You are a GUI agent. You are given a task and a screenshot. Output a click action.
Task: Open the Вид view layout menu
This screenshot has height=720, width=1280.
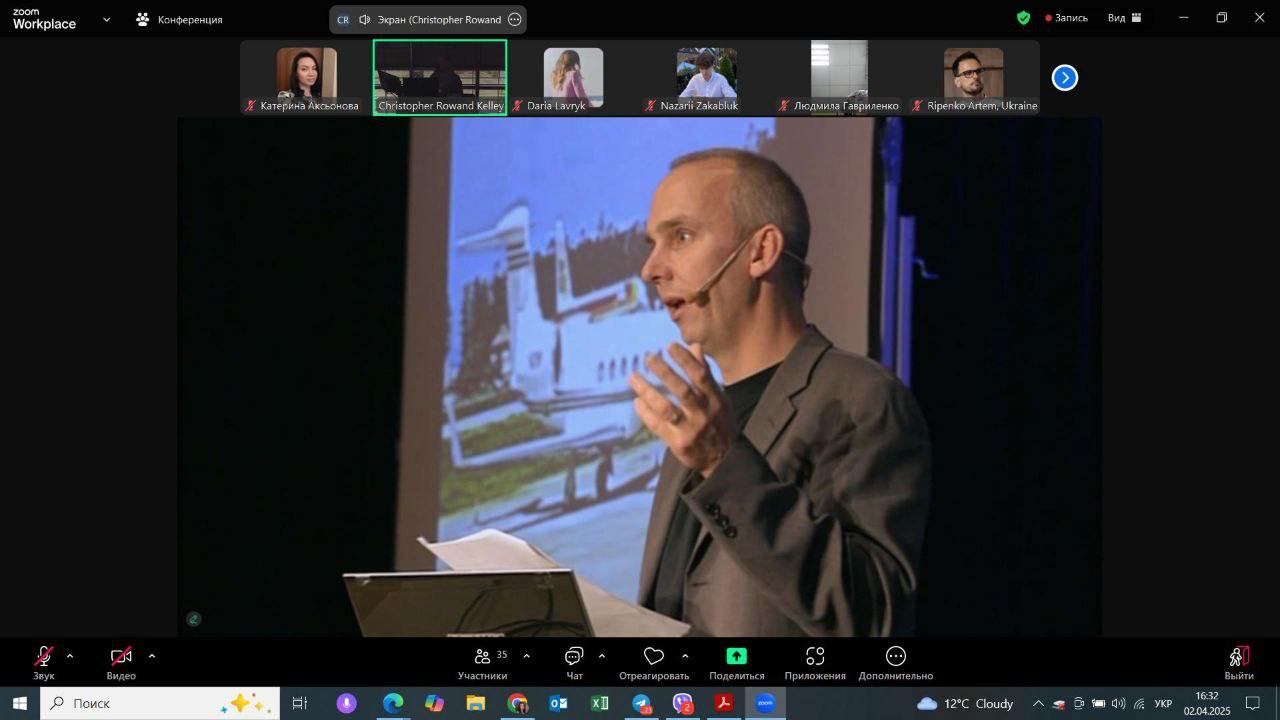(x=1125, y=18)
